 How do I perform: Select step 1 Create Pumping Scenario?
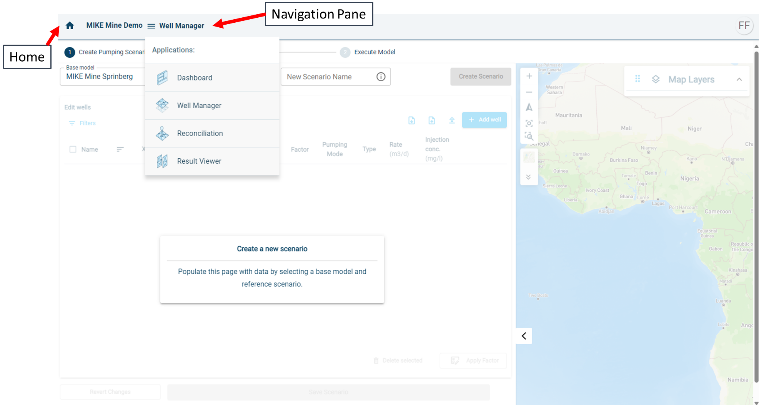105,52
